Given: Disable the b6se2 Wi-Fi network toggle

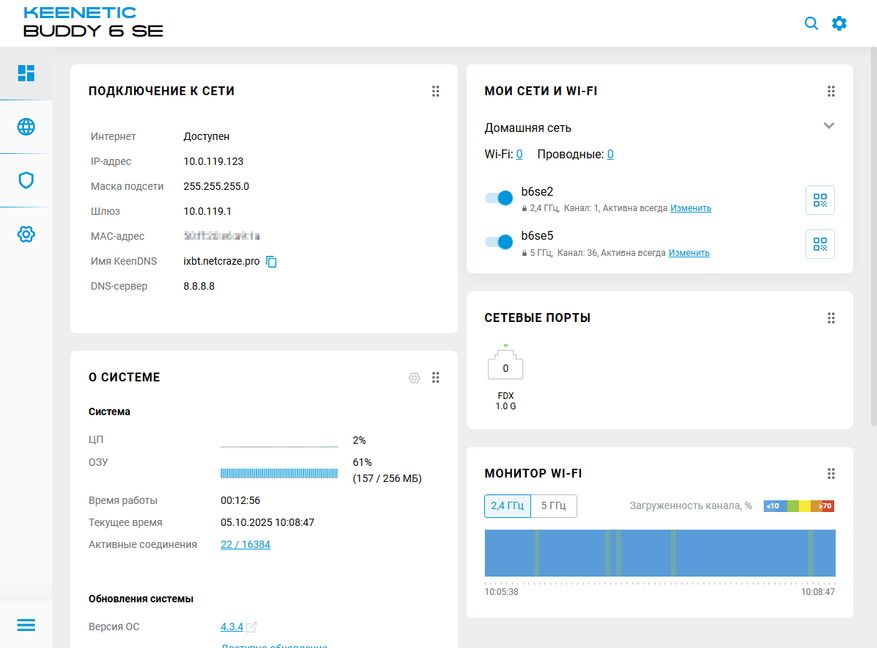Looking at the screenshot, I should pos(499,198).
